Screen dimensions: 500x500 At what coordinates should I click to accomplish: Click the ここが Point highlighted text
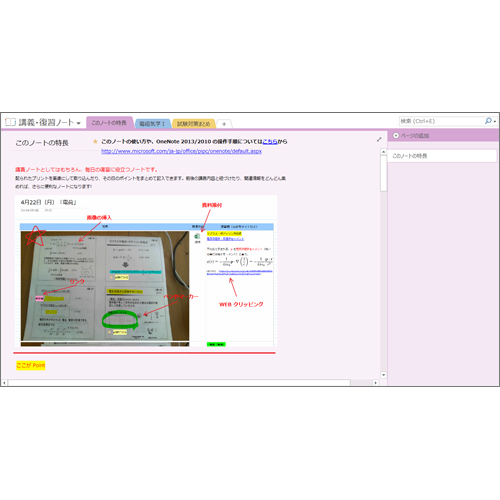[x=31, y=365]
